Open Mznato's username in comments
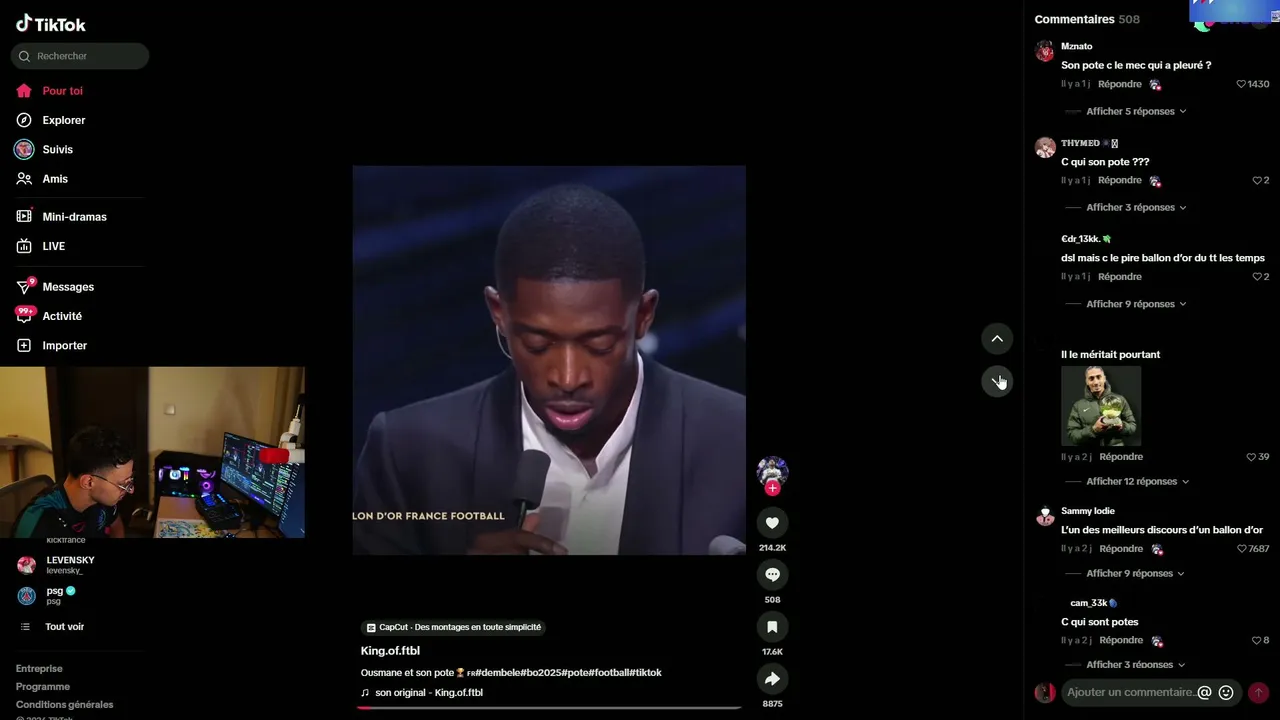The image size is (1280, 720). [1077, 47]
